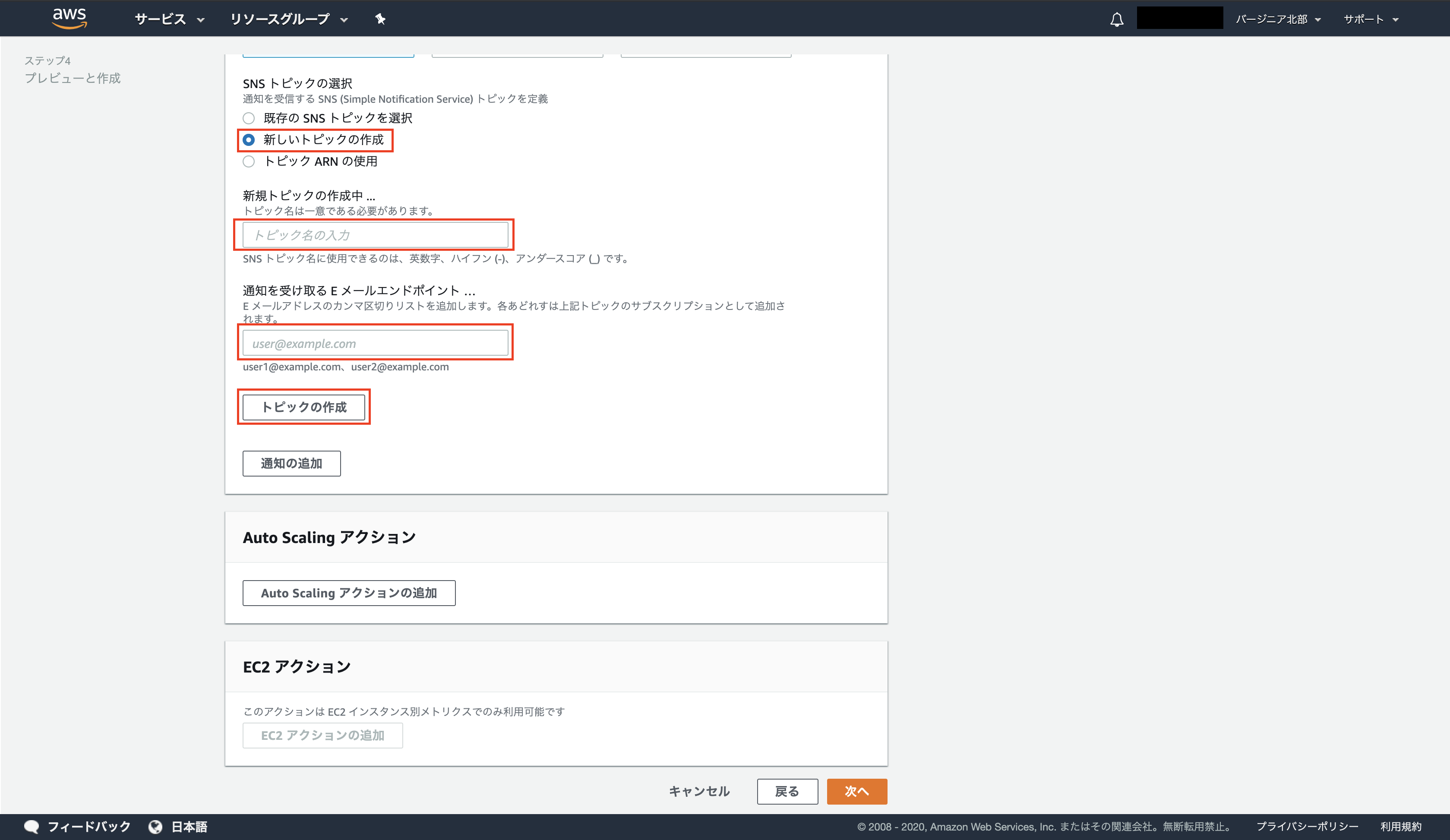Open the リソースグループ dropdown menu

pos(288,19)
